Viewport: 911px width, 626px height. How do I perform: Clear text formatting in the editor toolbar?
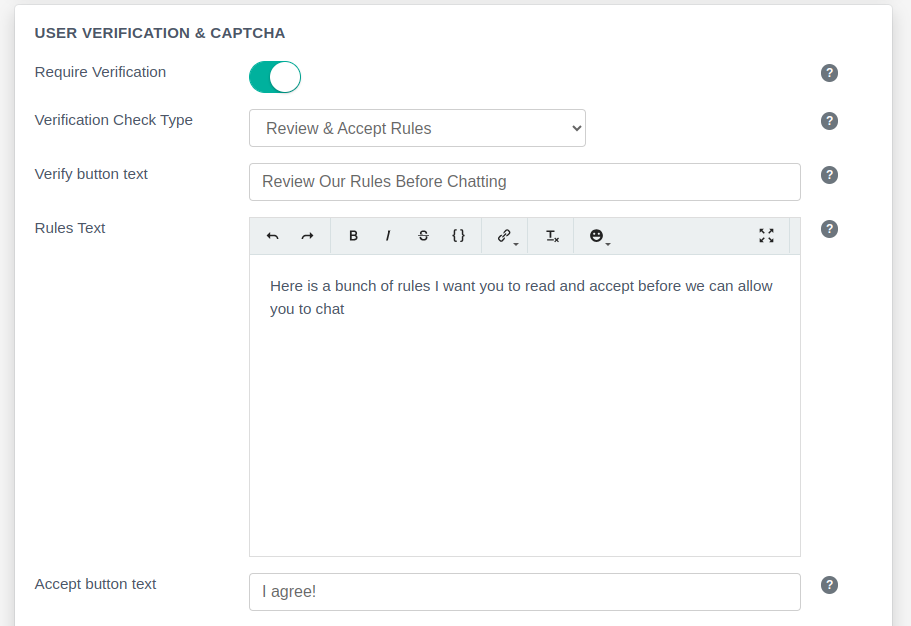click(x=552, y=236)
